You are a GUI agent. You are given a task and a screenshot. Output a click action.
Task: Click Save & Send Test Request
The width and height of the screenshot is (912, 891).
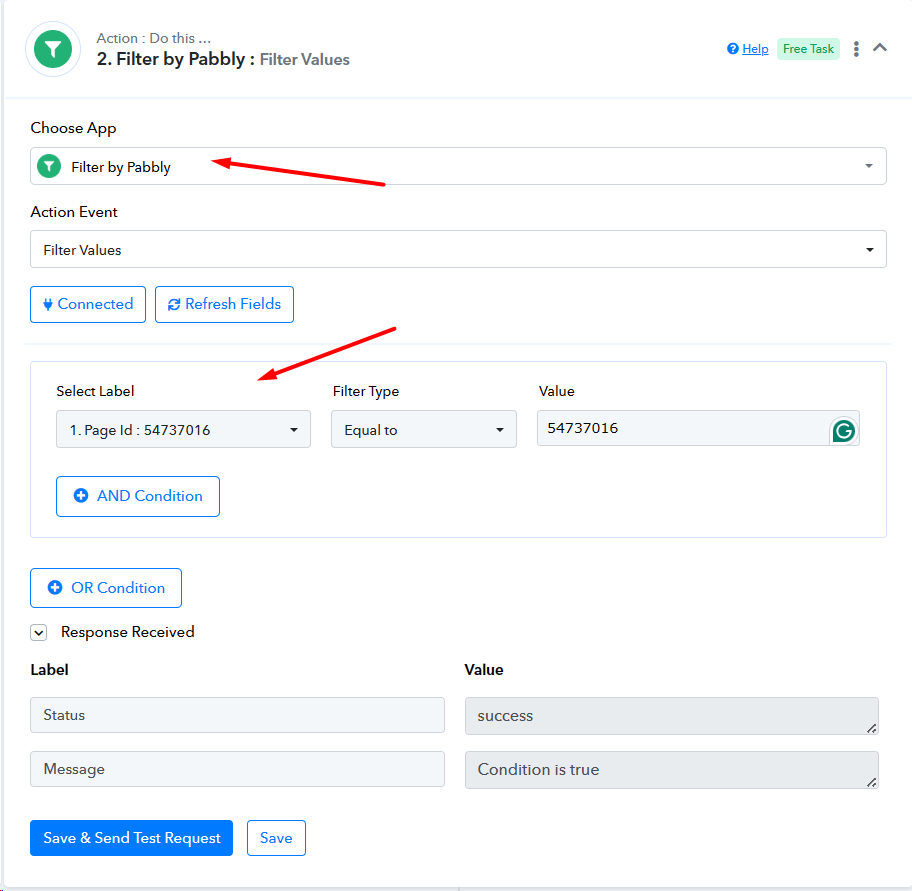[x=131, y=838]
